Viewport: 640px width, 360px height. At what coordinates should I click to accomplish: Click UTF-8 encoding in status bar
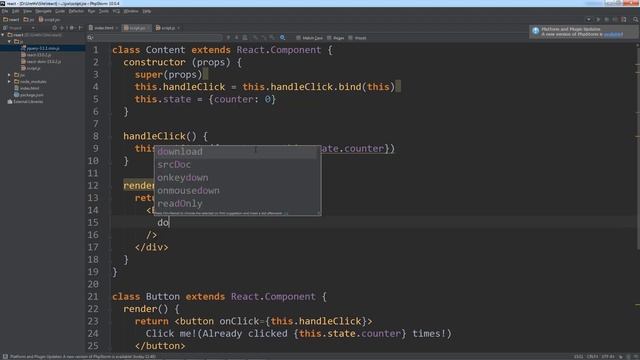608,357
